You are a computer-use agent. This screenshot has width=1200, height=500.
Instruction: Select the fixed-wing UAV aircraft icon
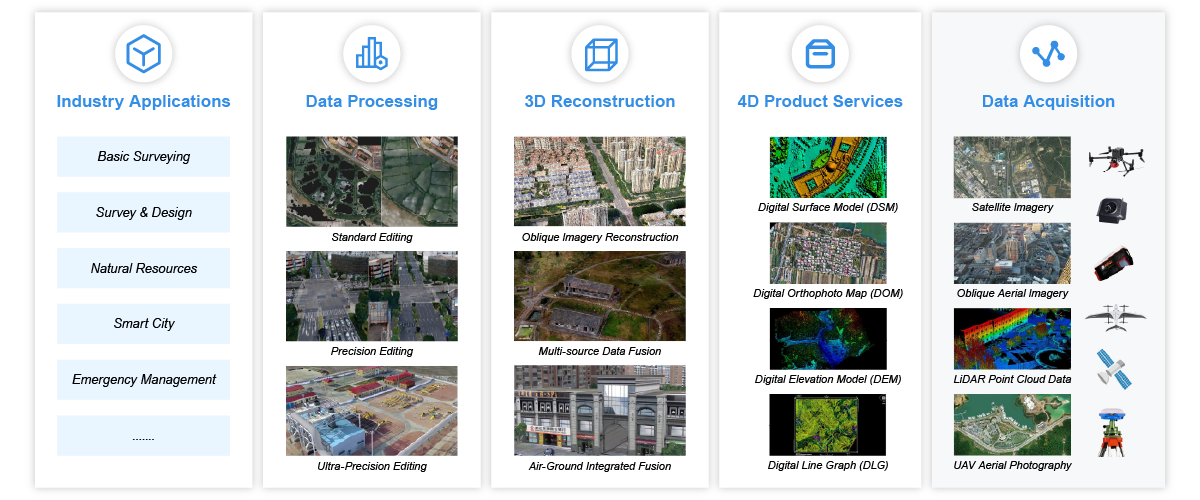(1115, 316)
